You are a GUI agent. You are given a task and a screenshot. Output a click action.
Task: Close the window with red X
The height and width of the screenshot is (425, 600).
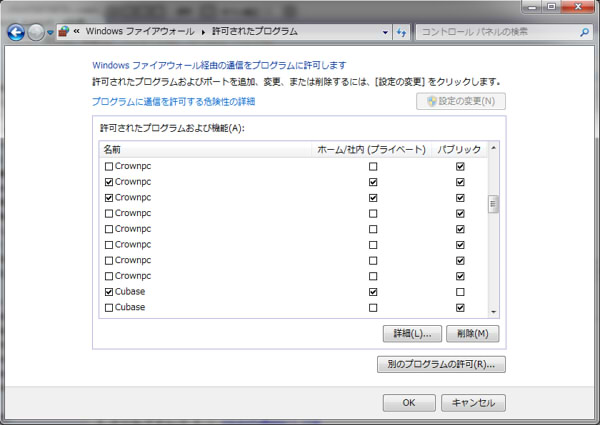tap(578, 7)
